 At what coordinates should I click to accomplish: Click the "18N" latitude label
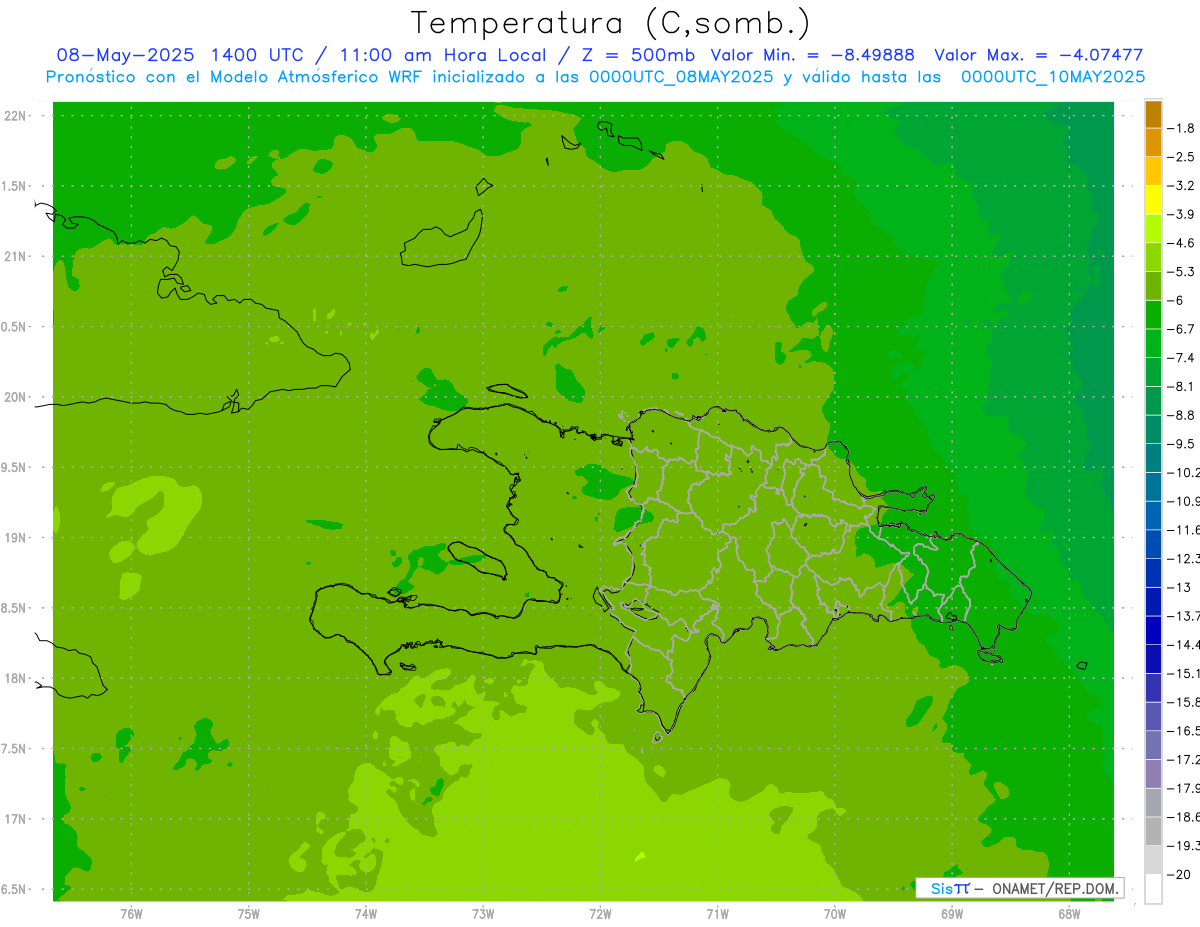[x=16, y=678]
